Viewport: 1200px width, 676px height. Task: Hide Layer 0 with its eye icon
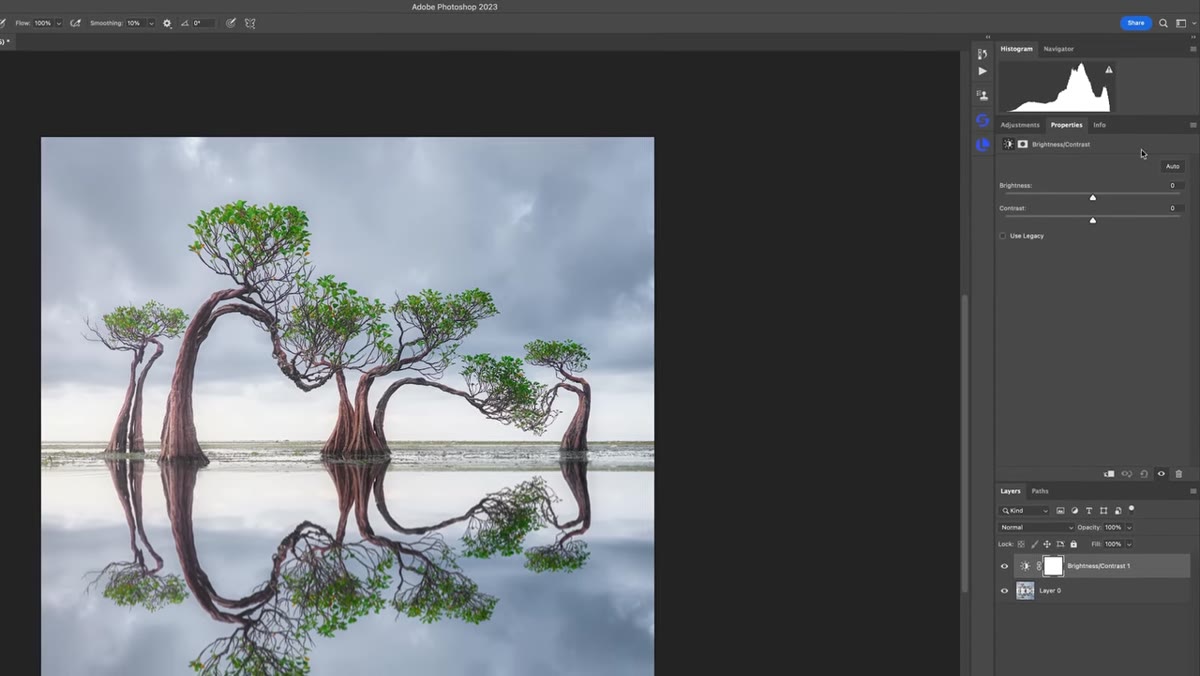coord(1005,591)
